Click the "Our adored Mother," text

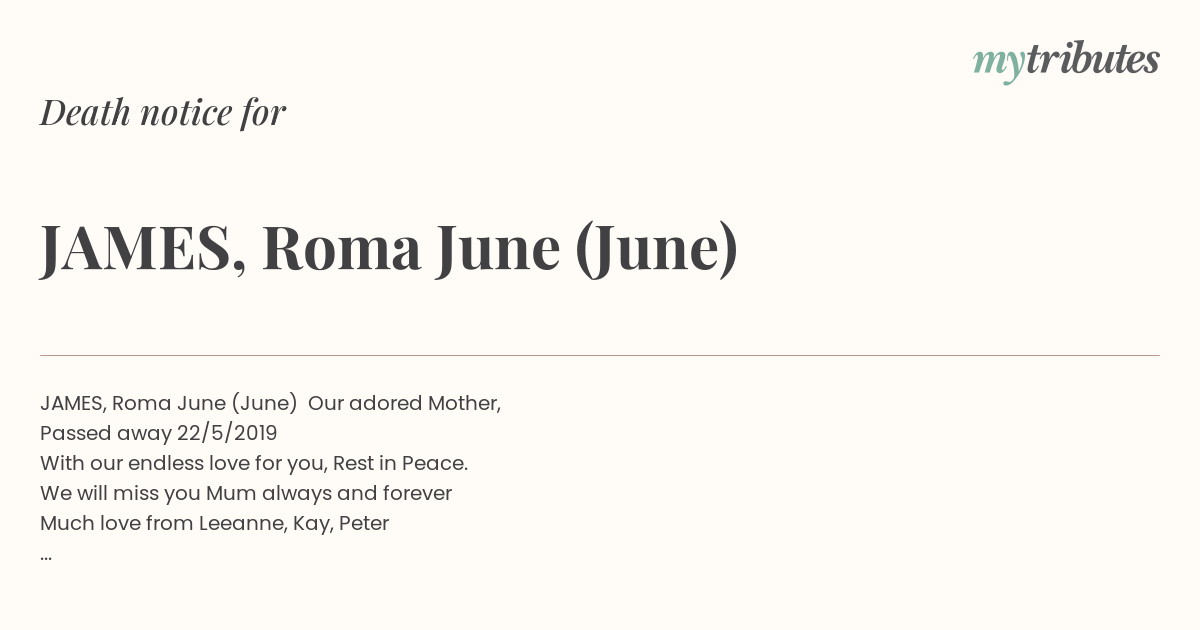[404, 403]
